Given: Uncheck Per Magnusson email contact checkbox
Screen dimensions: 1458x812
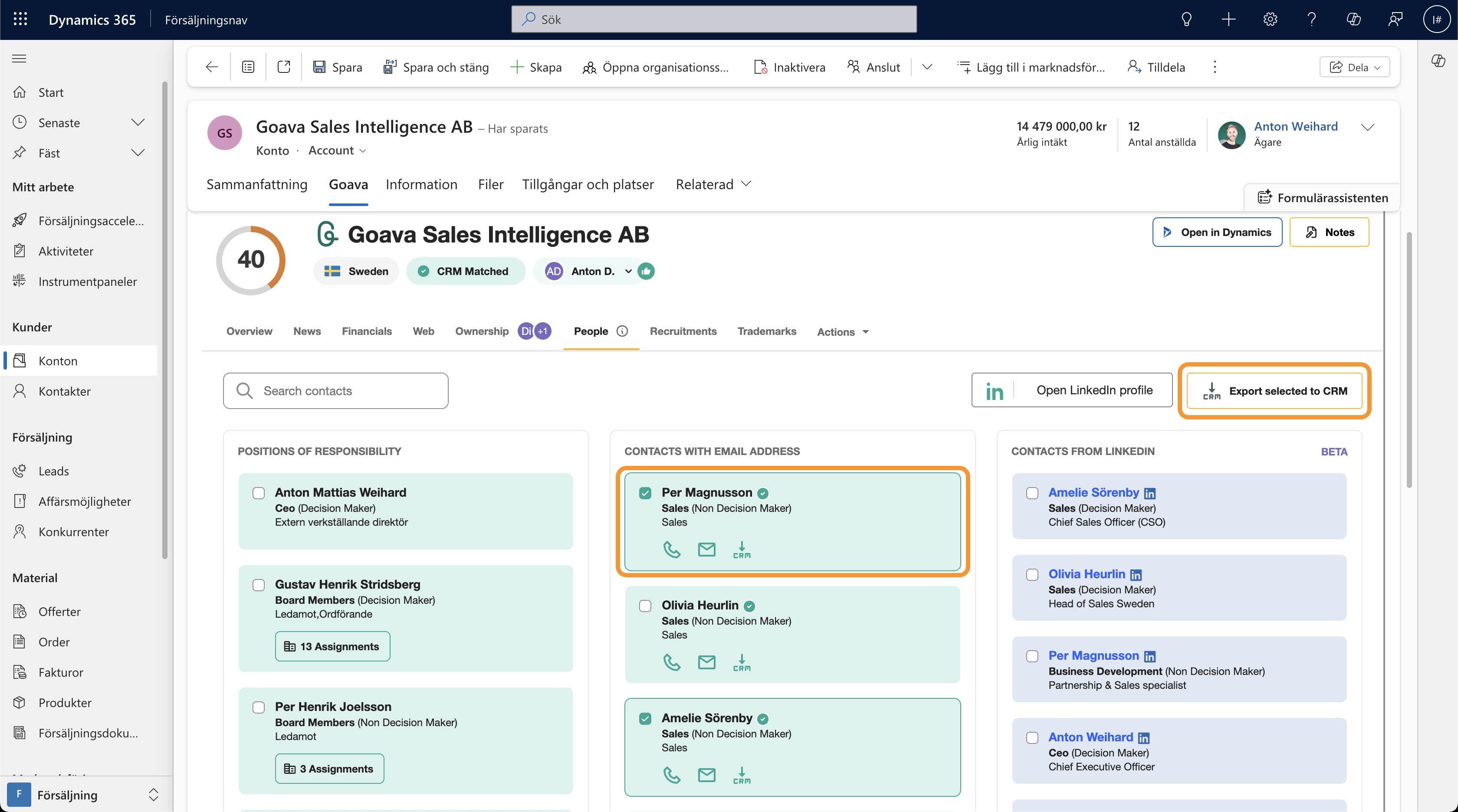Looking at the screenshot, I should (645, 493).
